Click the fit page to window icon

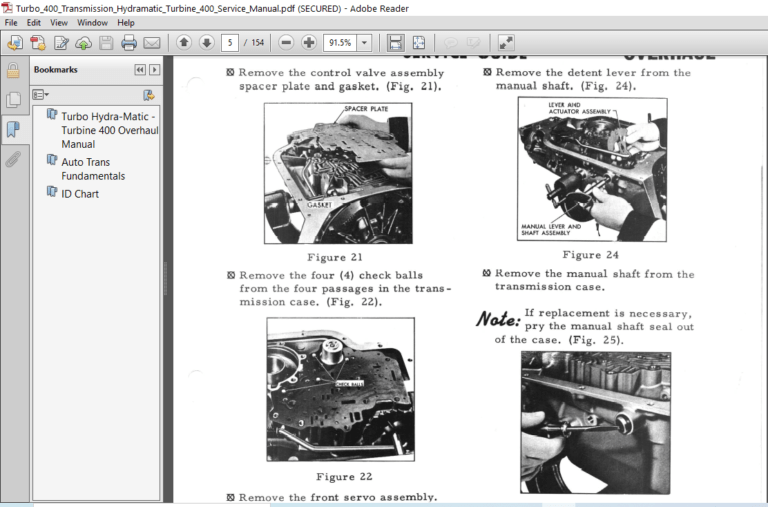(x=419, y=43)
